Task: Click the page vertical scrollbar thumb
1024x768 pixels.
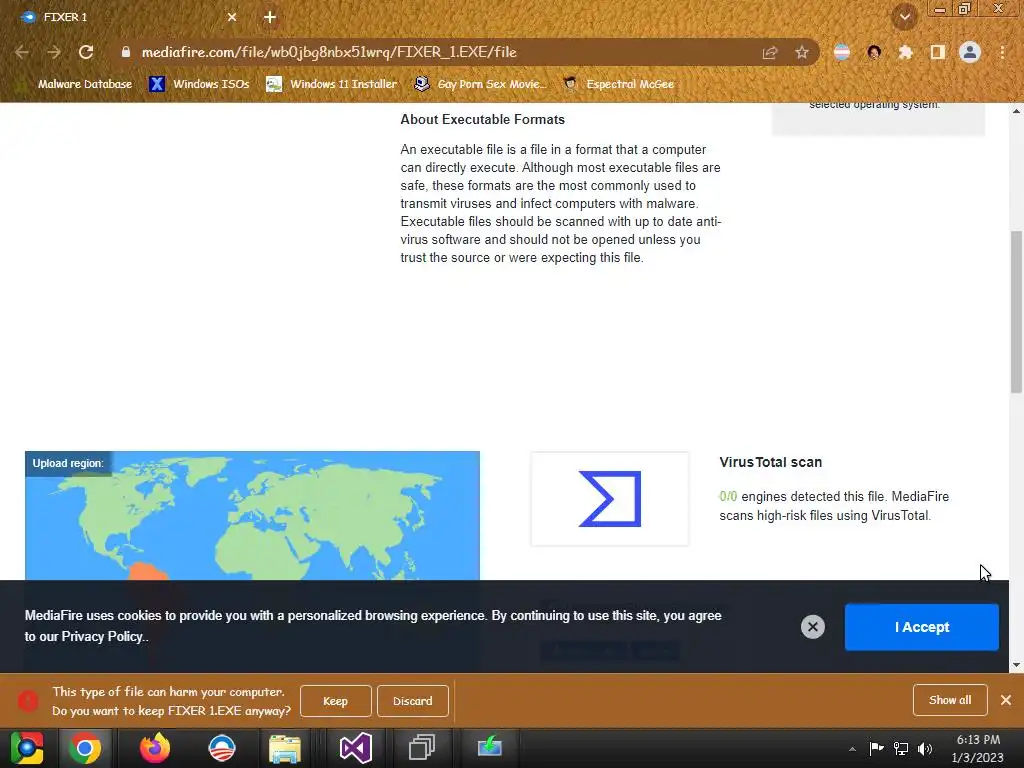Action: tap(1016, 312)
